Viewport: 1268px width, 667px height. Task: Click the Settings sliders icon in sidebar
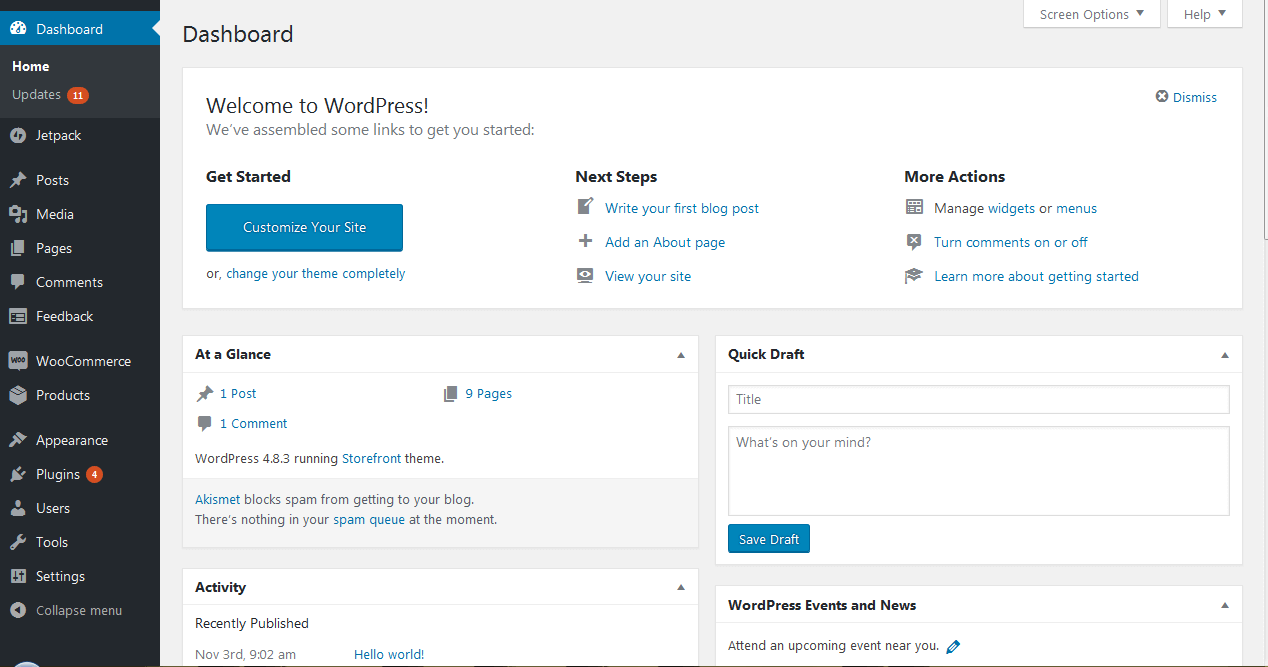[18, 576]
